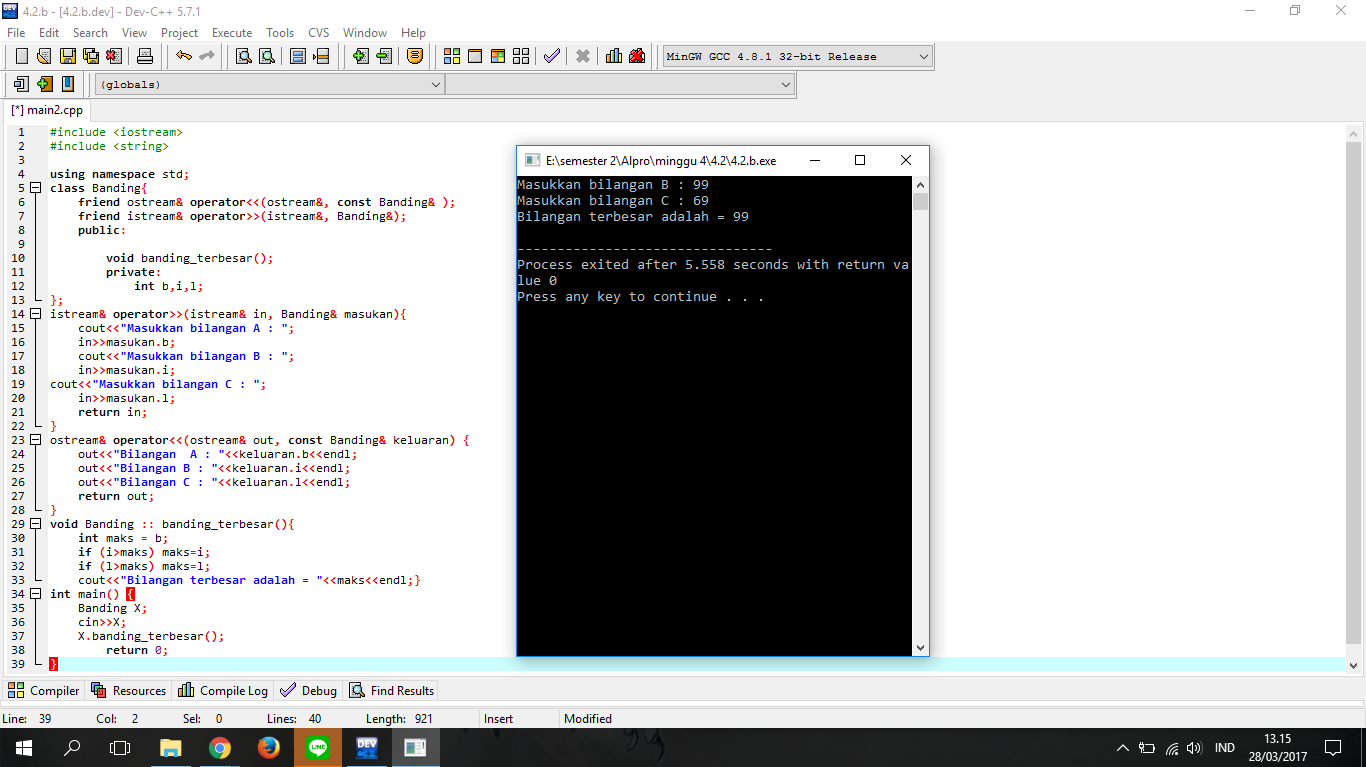Open the empty member function dropdown
Image resolution: width=1366 pixels, height=767 pixels.
point(619,85)
